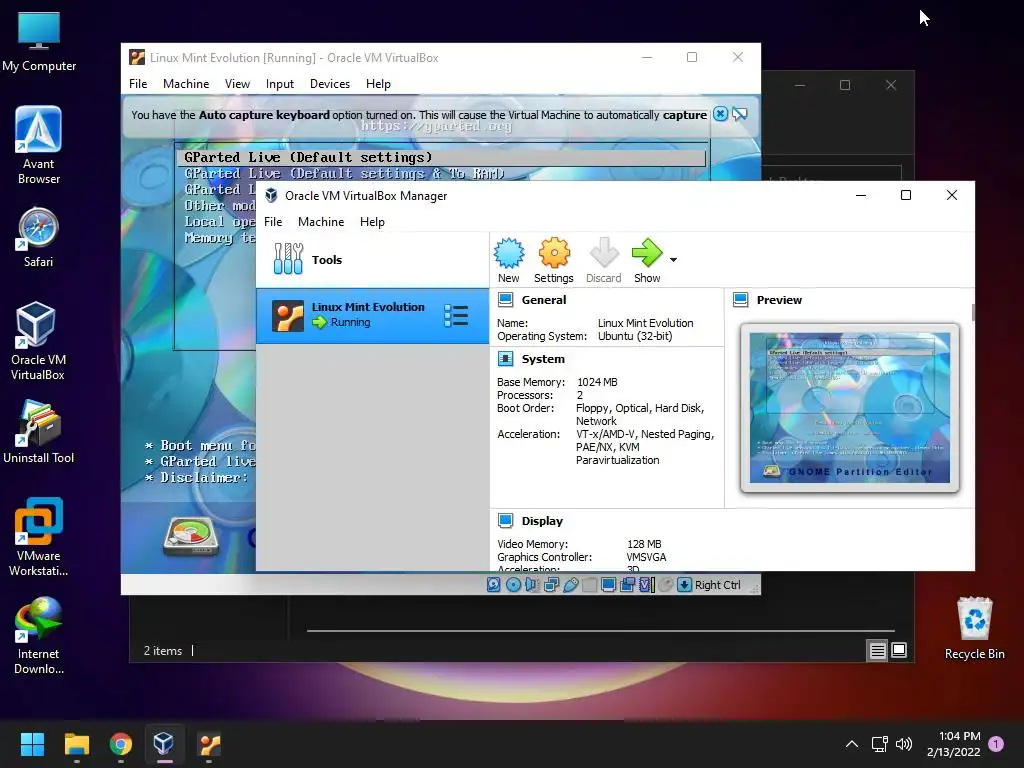Click the green Show arrow icon
1024x768 pixels.
(647, 253)
